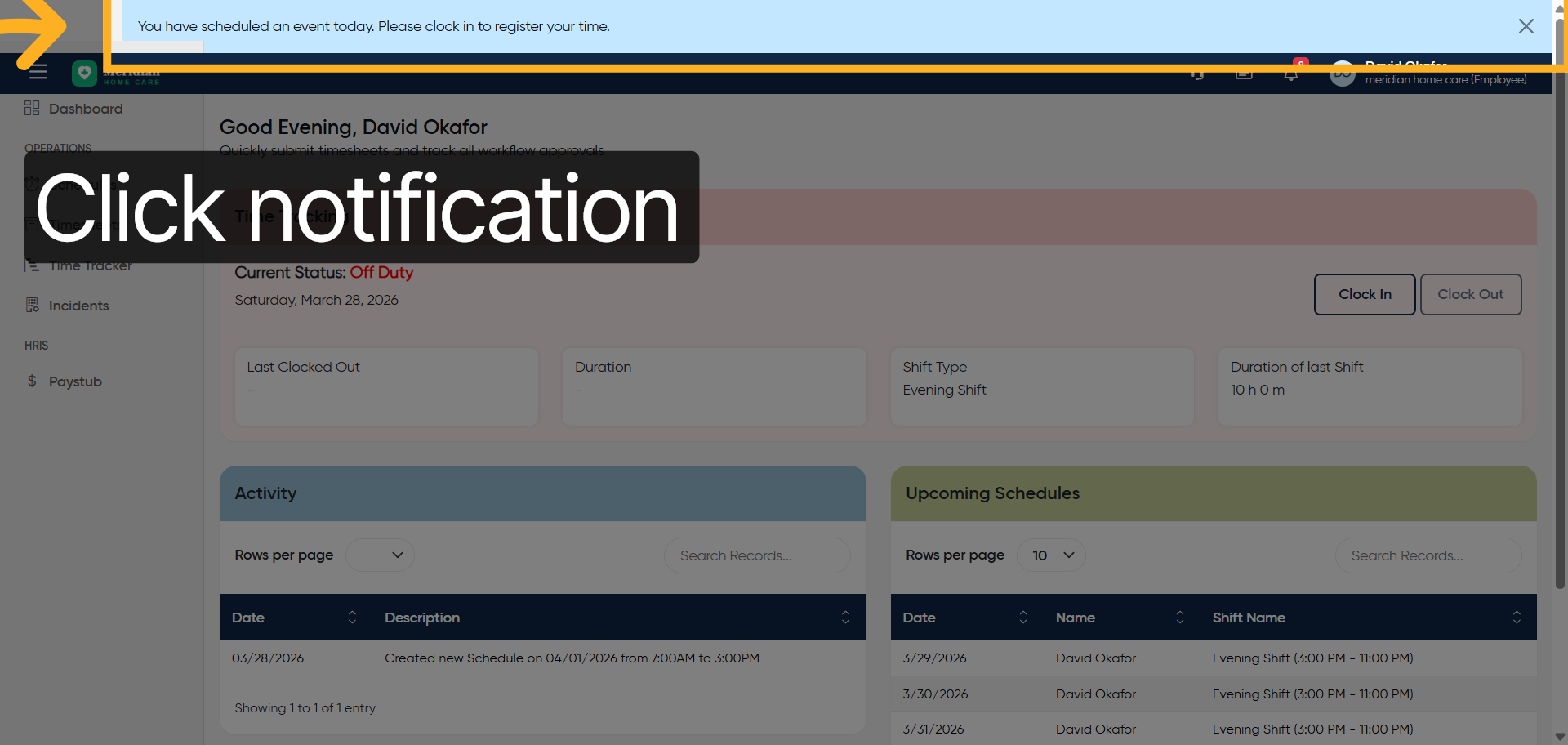The width and height of the screenshot is (1568, 745).
Task: Dismiss the clock-in notification banner
Action: coord(1526,26)
